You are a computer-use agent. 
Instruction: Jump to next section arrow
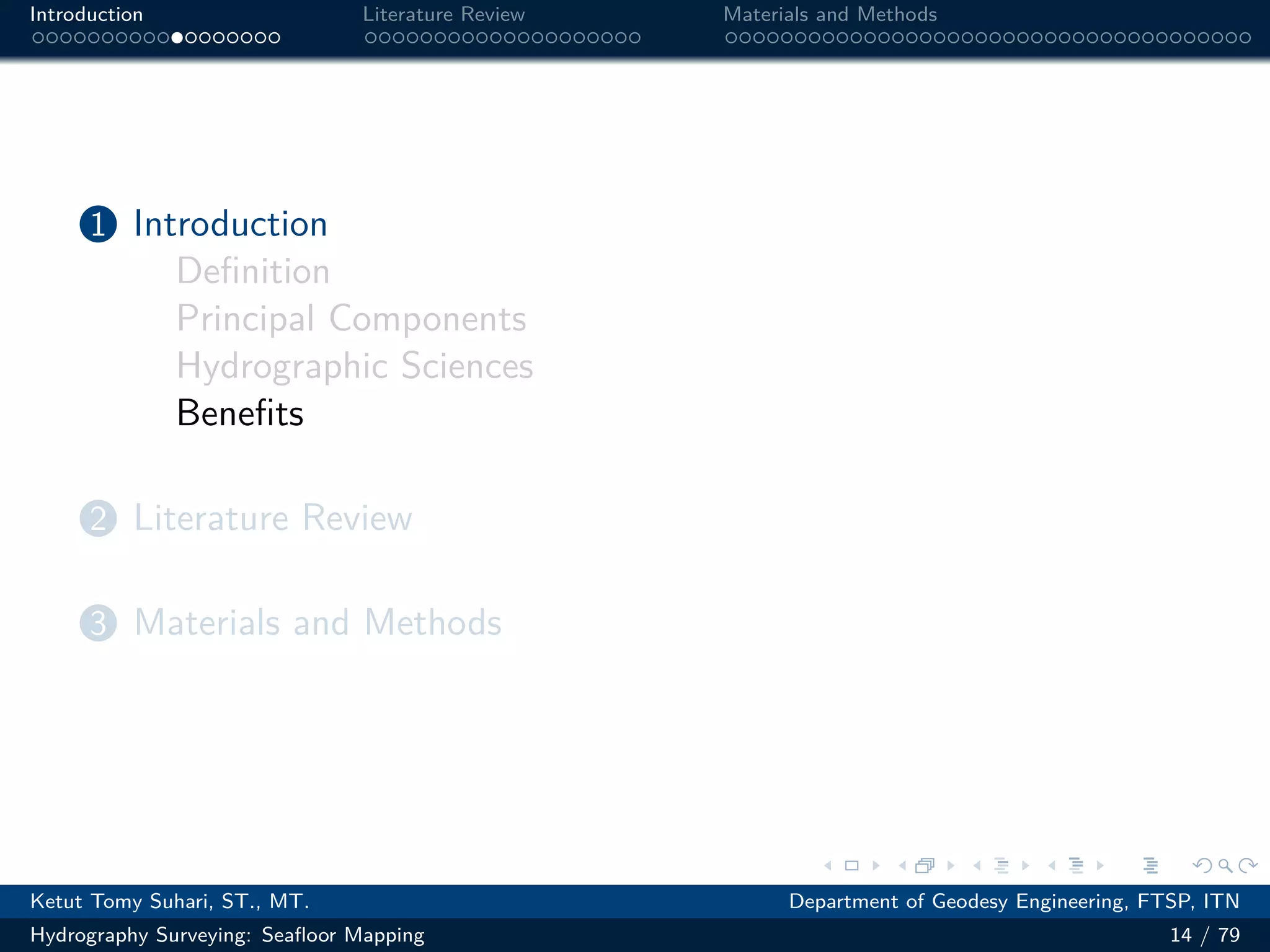point(1100,865)
